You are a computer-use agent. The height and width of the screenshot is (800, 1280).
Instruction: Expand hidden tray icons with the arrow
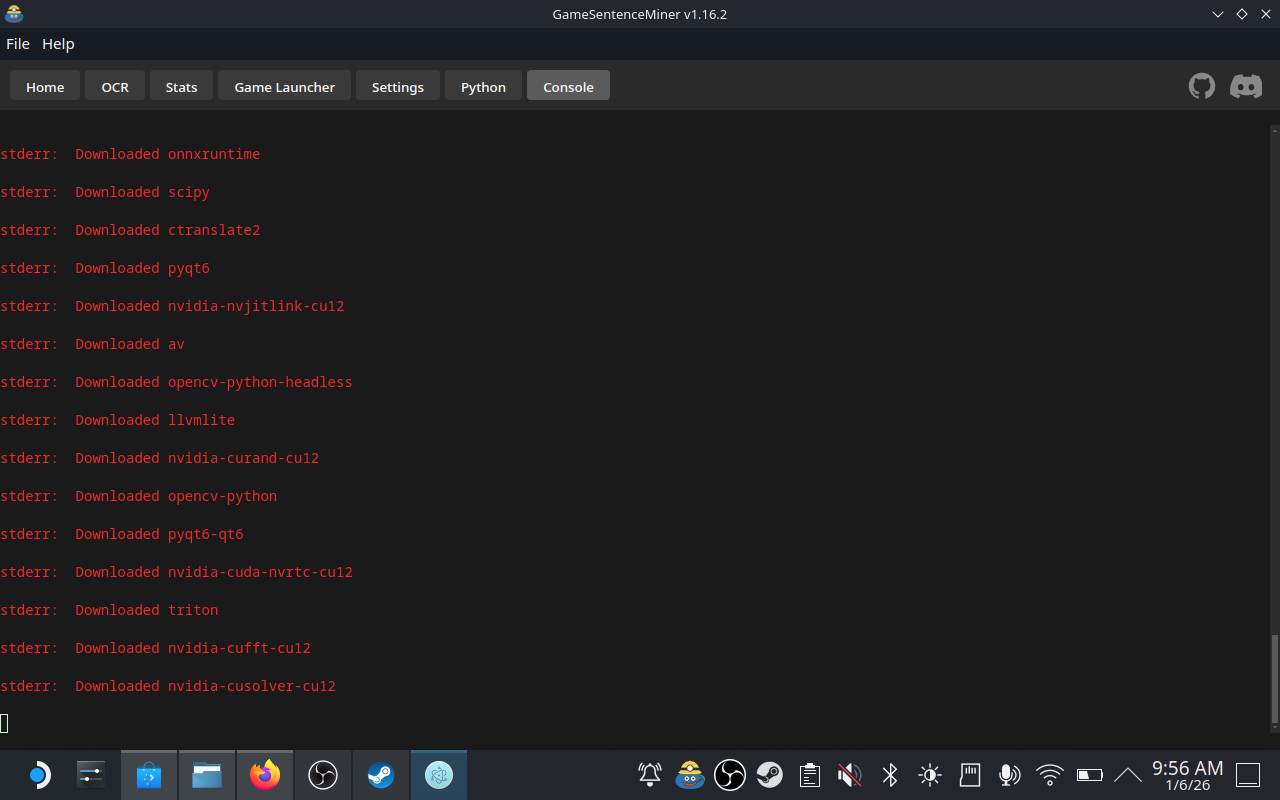tap(1127, 774)
